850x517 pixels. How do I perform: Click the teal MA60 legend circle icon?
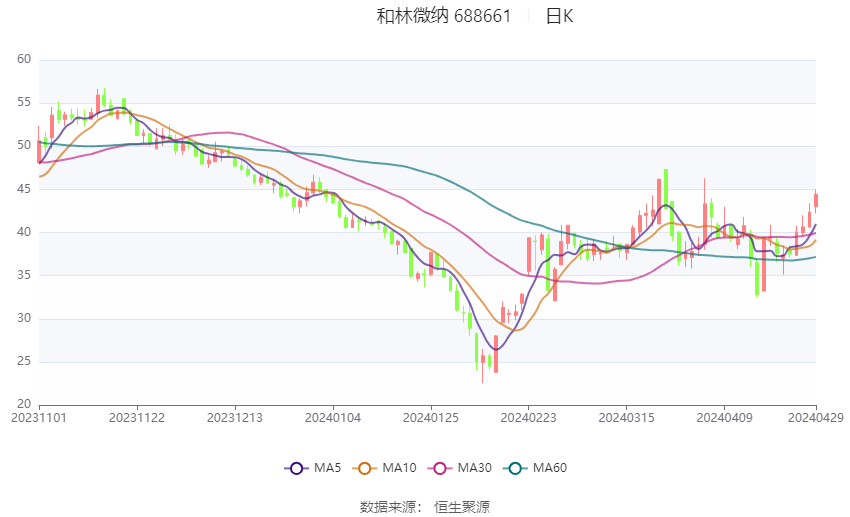point(516,468)
